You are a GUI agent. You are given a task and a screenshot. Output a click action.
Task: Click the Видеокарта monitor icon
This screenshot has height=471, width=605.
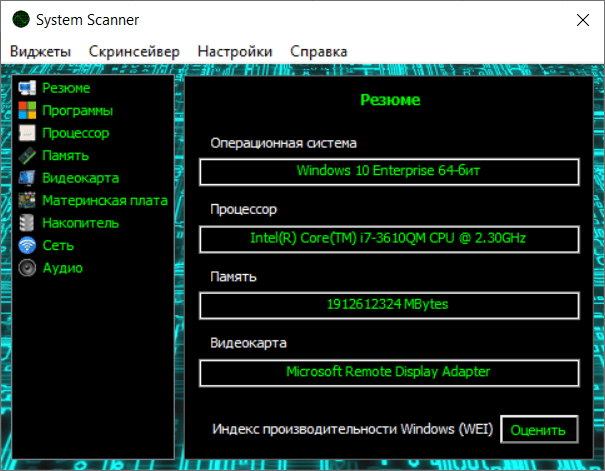pyautogui.click(x=27, y=178)
